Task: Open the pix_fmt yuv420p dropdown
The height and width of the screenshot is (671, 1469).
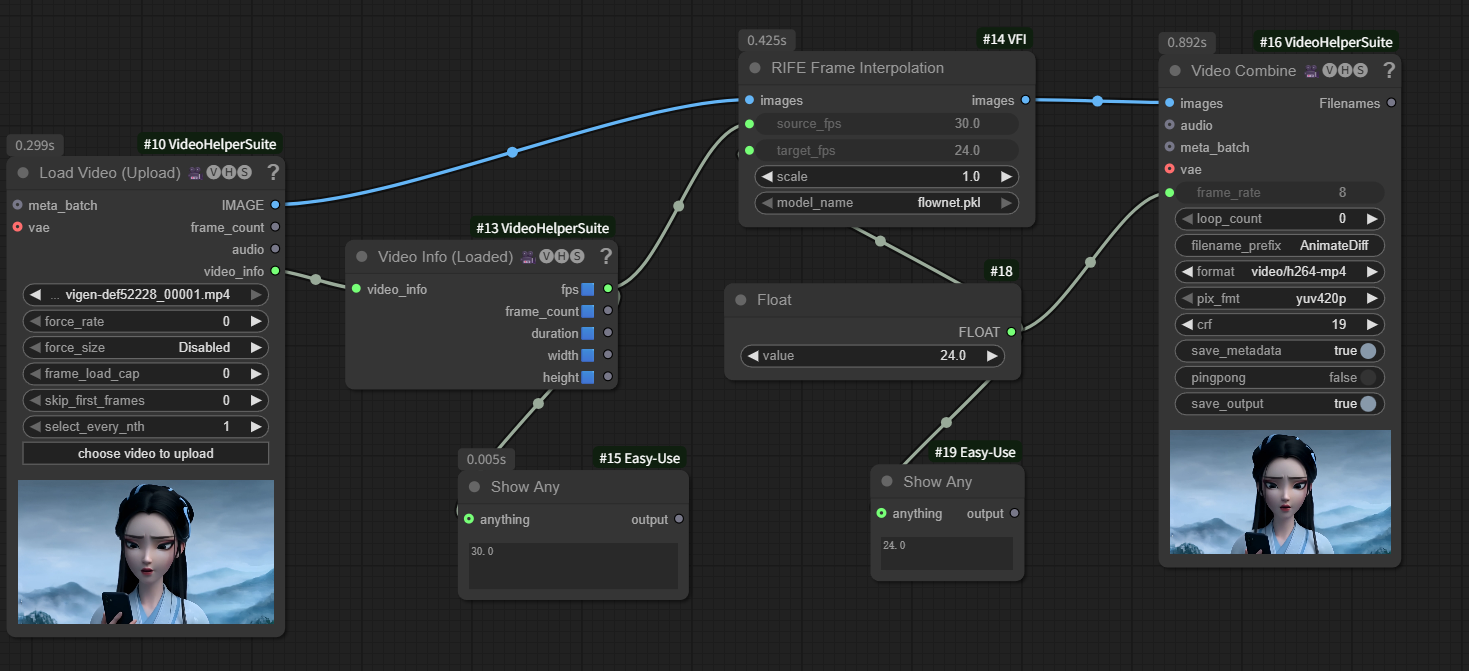Action: [1279, 298]
